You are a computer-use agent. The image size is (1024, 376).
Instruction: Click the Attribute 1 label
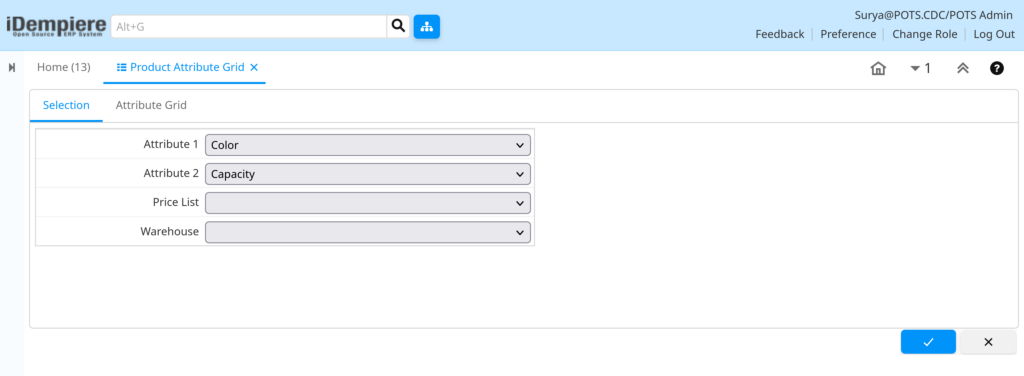click(171, 144)
